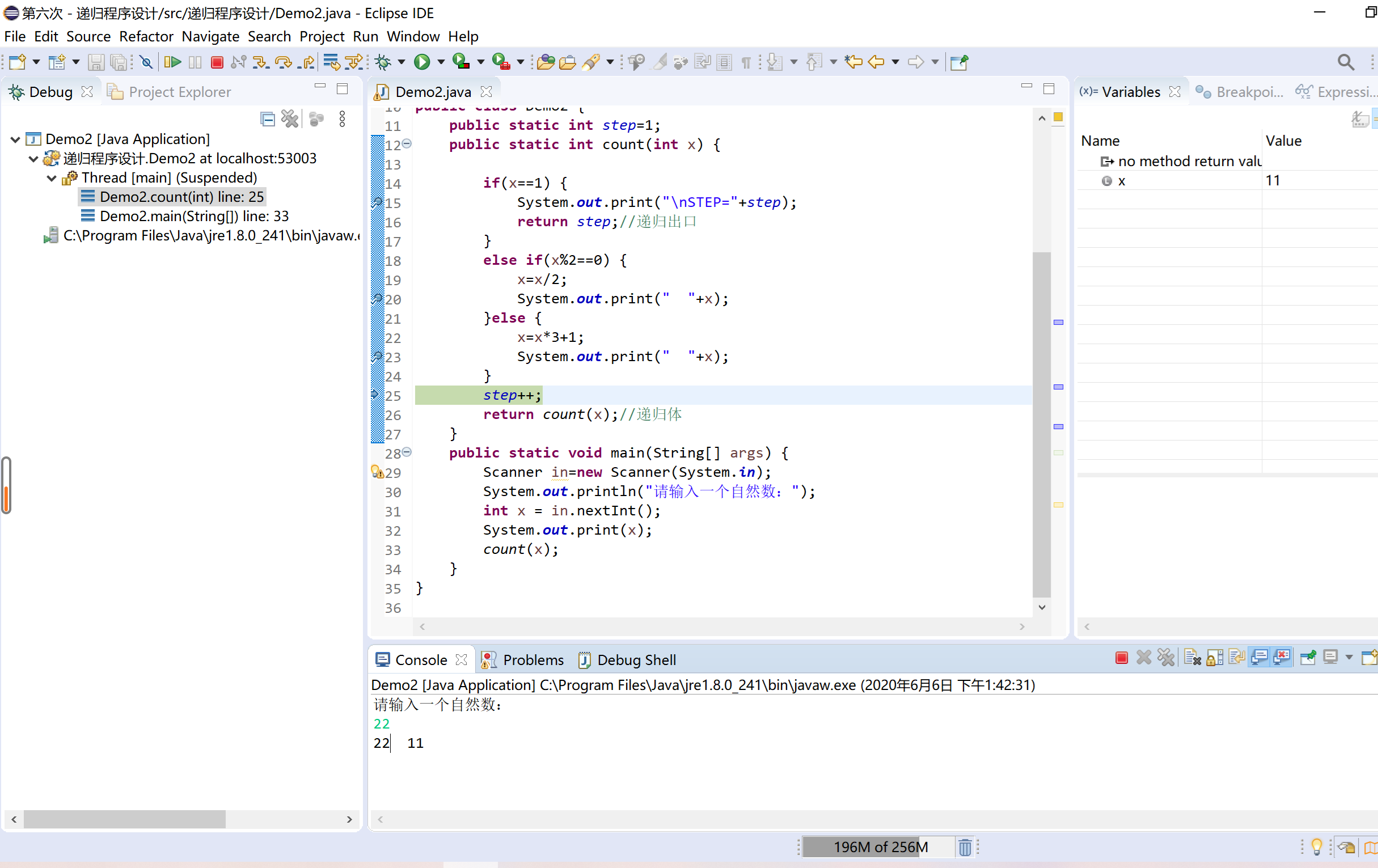
Task: Fold the main method at line 28
Action: point(407,452)
